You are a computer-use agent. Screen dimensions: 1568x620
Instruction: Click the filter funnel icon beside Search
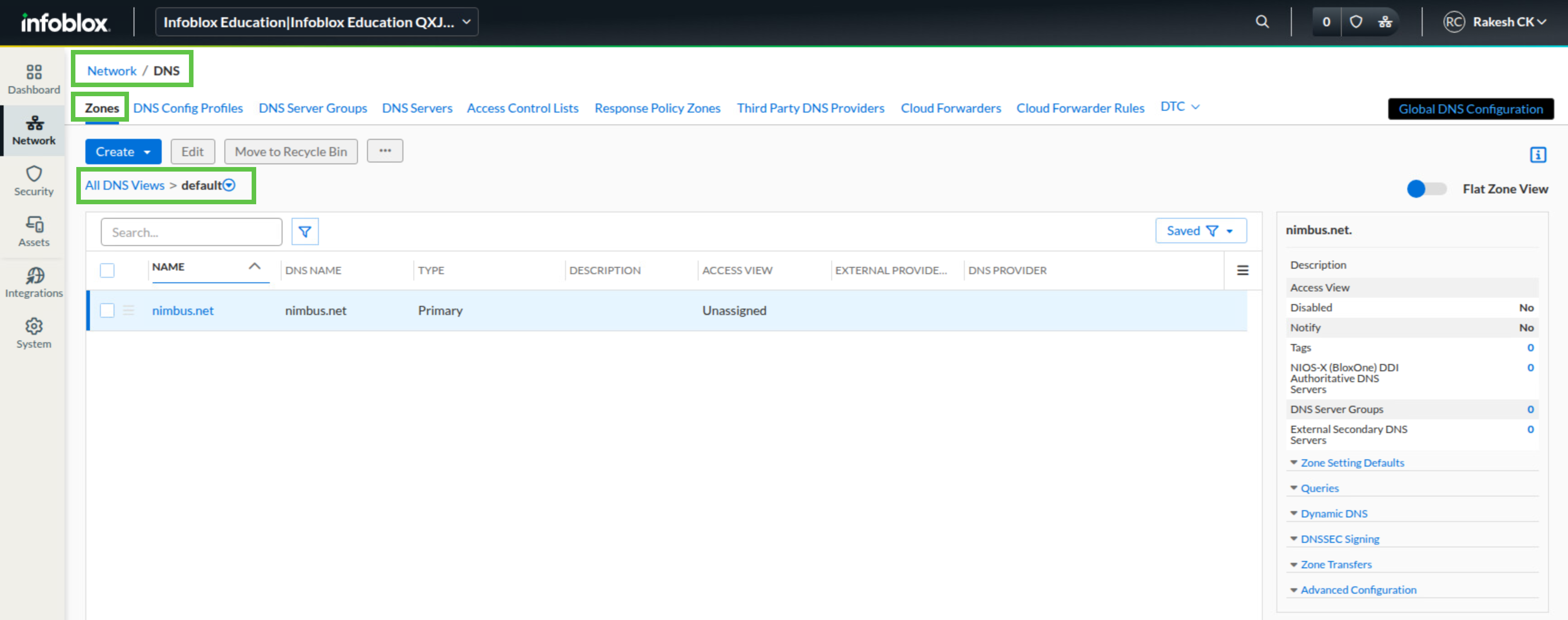305,232
